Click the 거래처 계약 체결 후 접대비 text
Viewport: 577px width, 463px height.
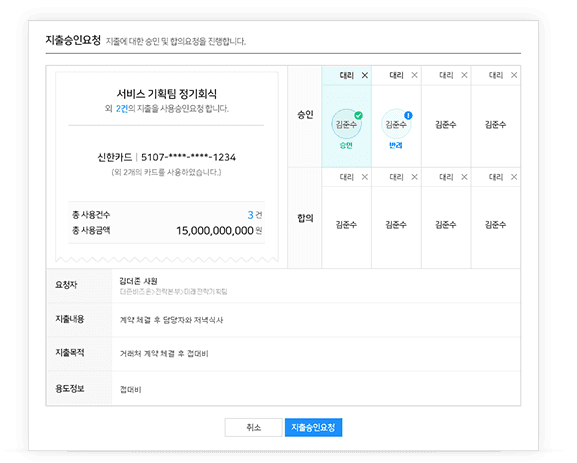coord(164,354)
